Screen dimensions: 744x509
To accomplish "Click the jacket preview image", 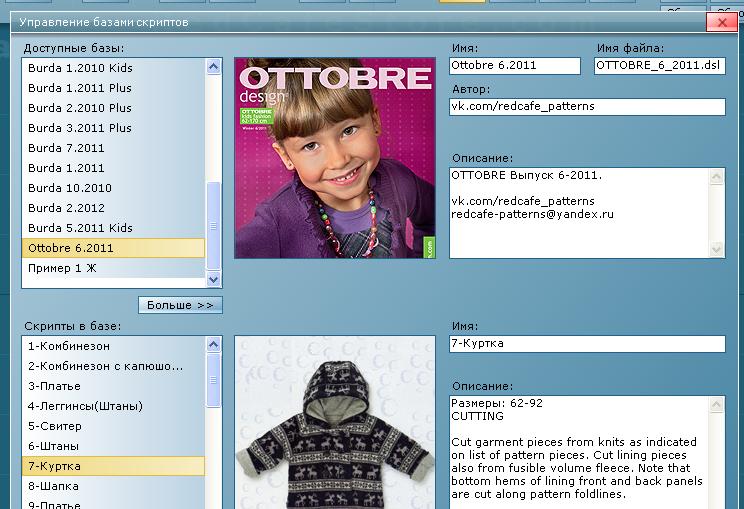I will tap(335, 423).
